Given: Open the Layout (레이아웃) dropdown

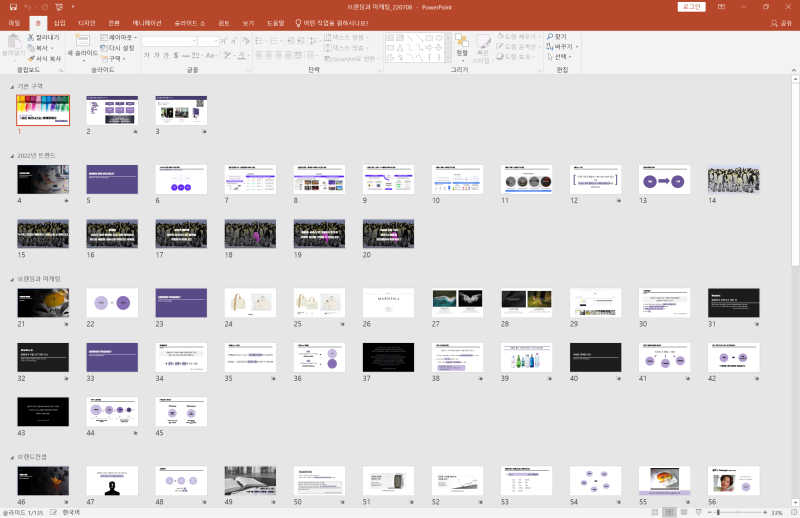Looking at the screenshot, I should pyautogui.click(x=122, y=37).
